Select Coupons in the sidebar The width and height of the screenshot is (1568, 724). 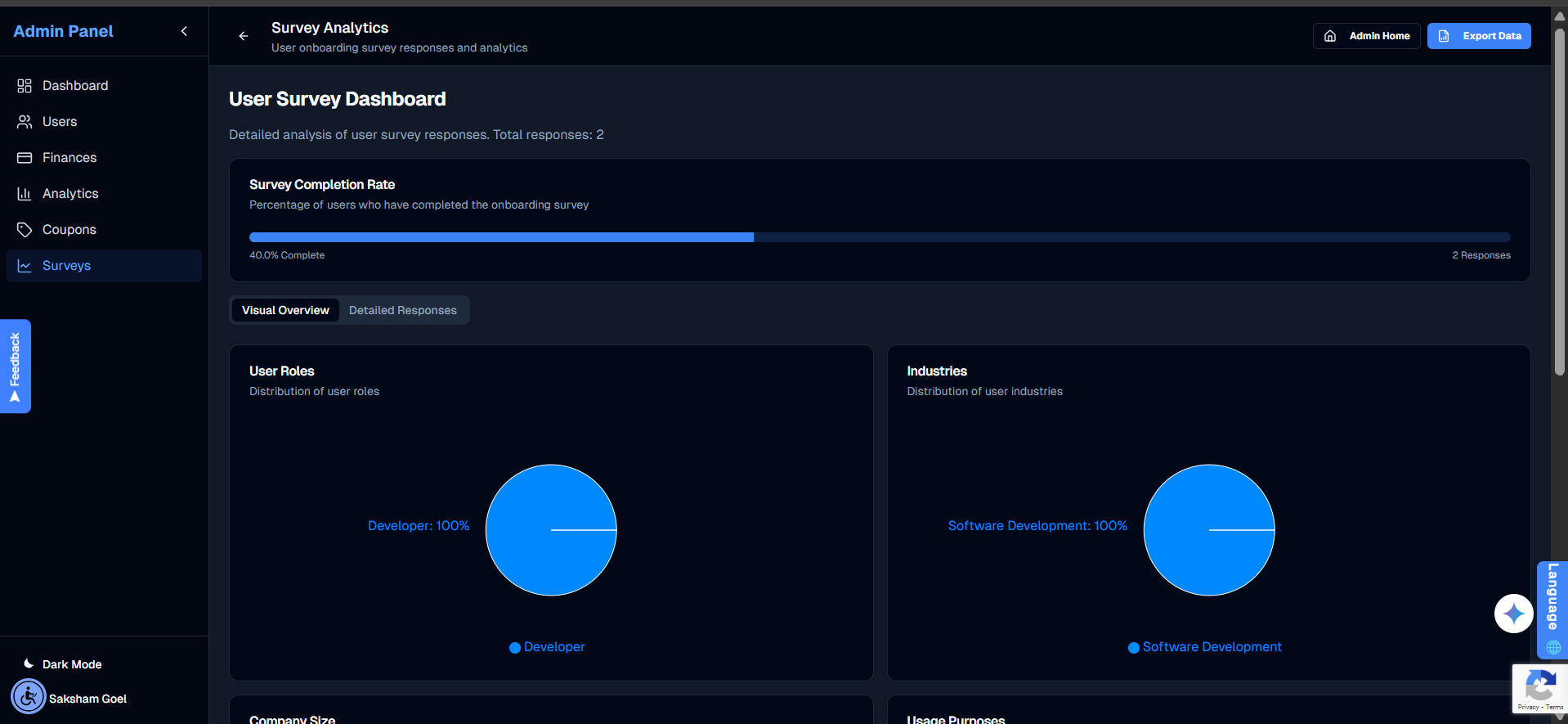pos(104,230)
